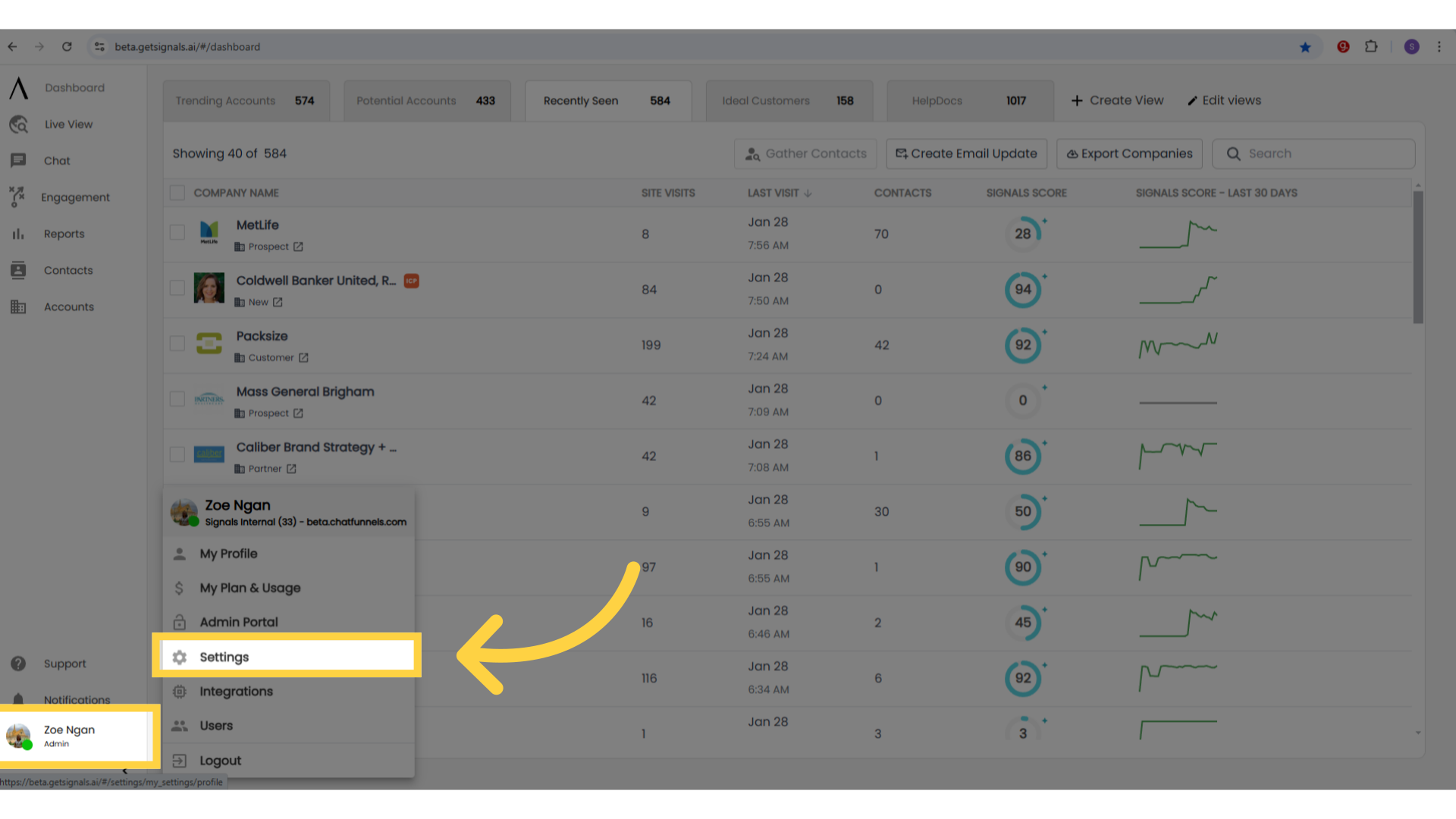This screenshot has width=1456, height=819.
Task: Click the Admin Portal lock icon
Action: [180, 622]
